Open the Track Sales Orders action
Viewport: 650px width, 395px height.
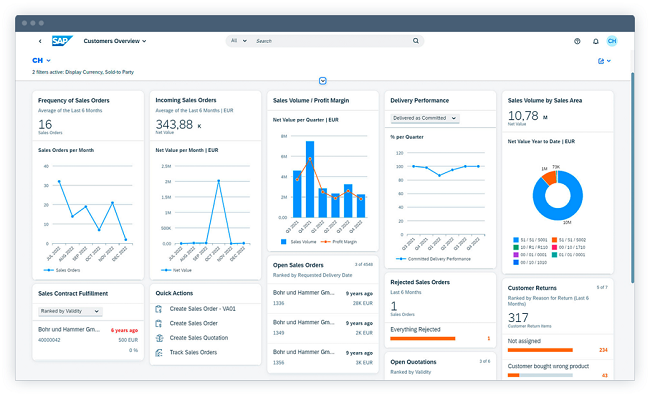click(193, 352)
